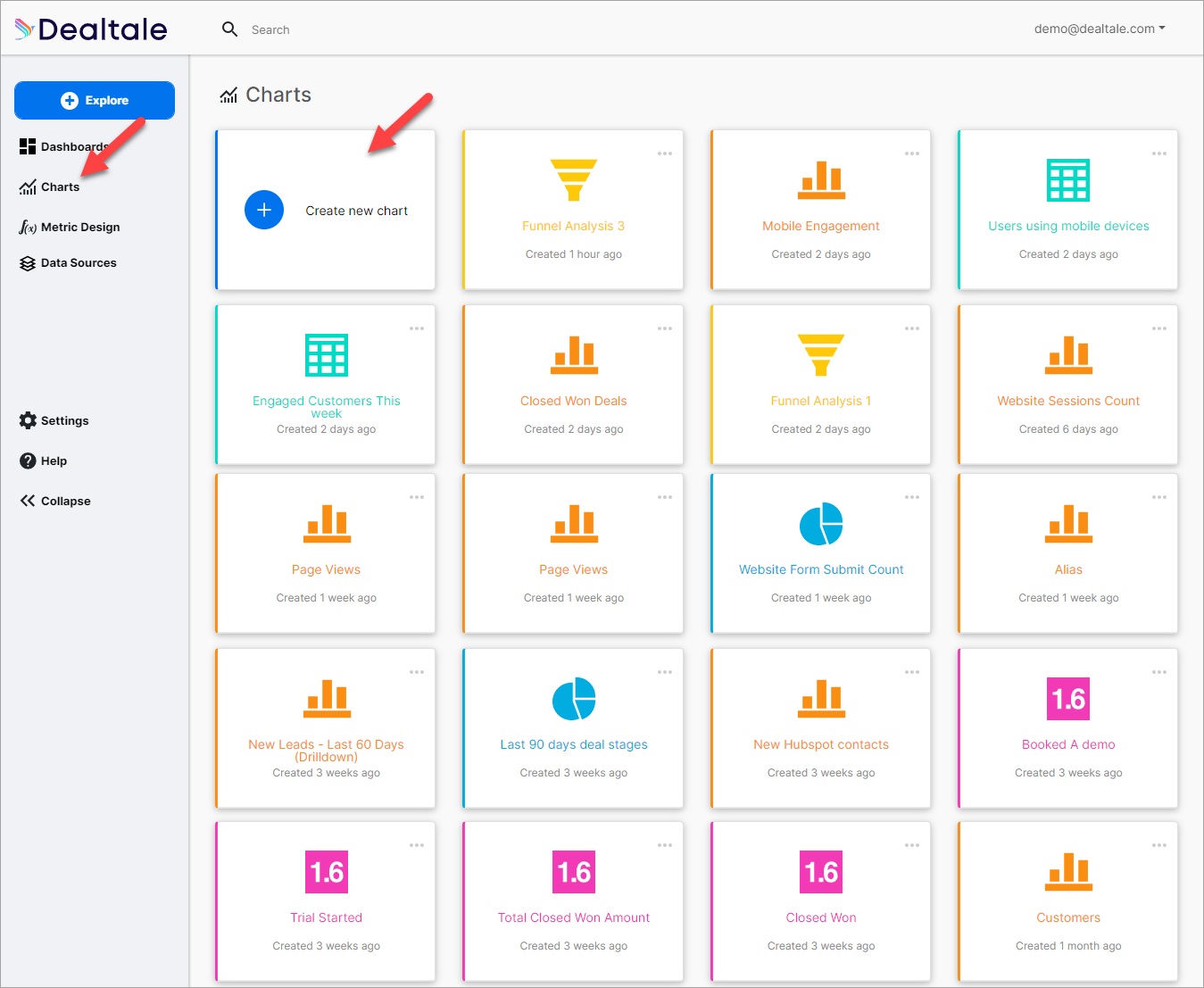
Task: Open options menu for Users using mobile devices
Action: coord(1159,154)
